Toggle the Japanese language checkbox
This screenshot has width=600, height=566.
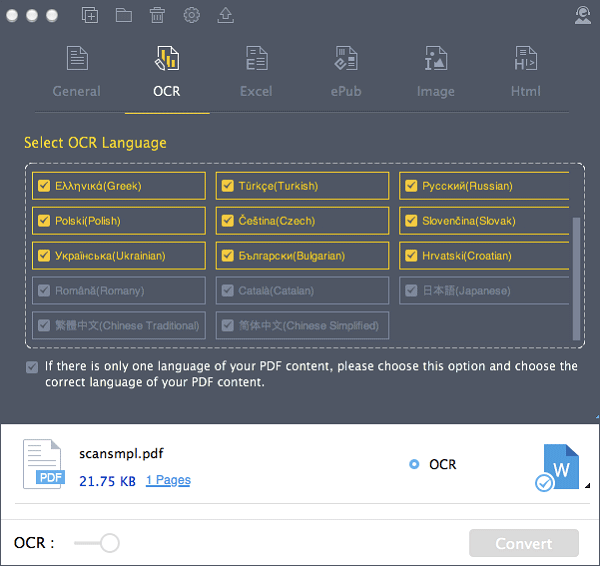tap(411, 290)
